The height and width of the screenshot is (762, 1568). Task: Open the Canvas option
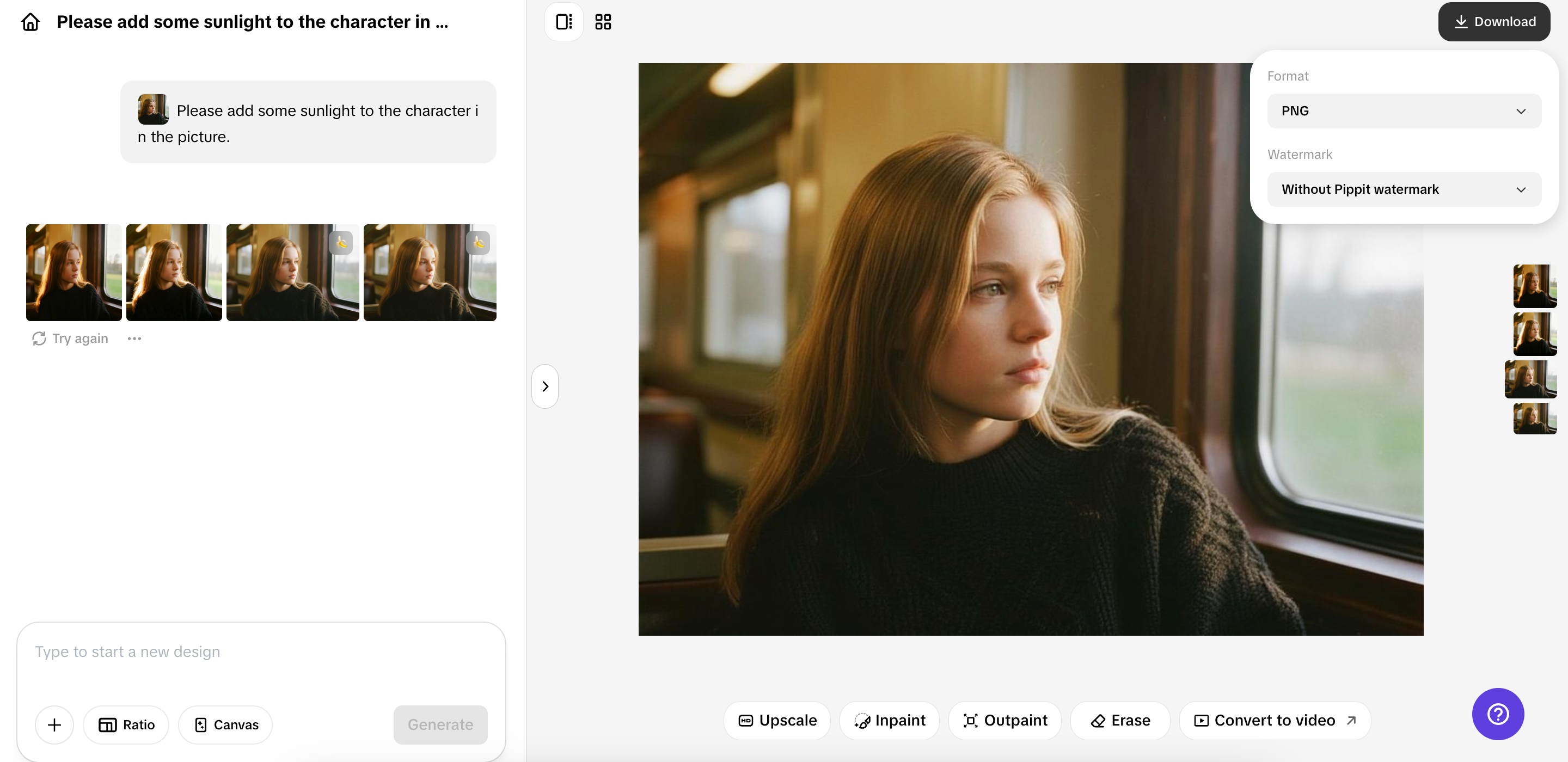(226, 724)
